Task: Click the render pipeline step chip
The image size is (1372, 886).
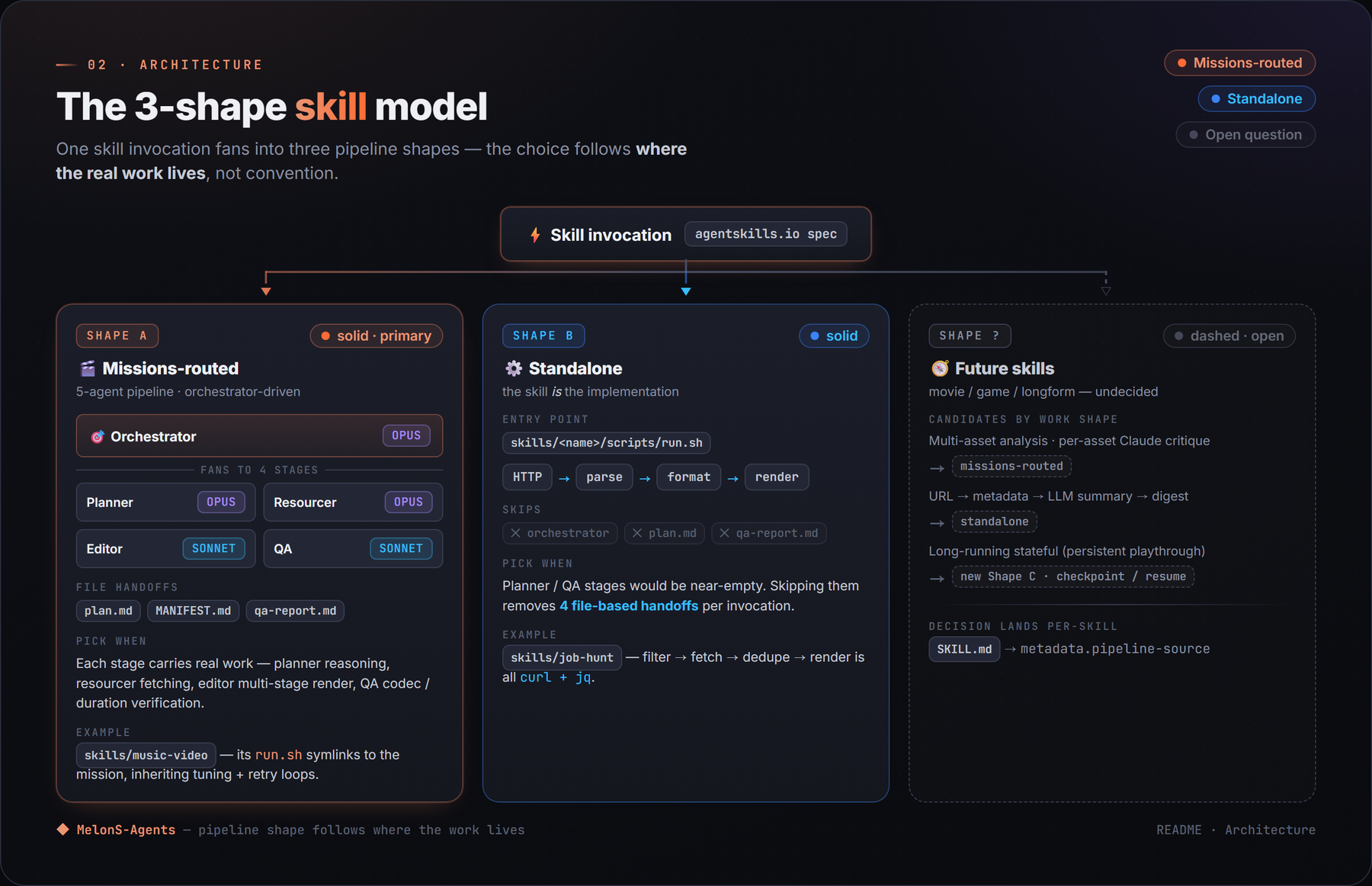Action: pos(777,477)
